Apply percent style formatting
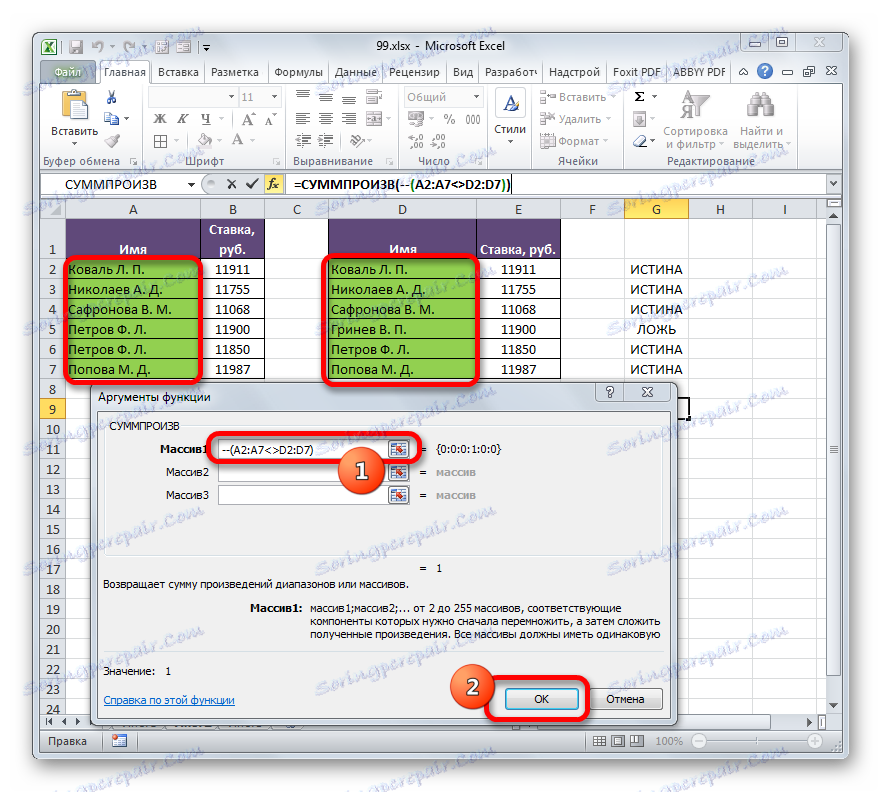Viewport: 882px width, 792px height. pyautogui.click(x=449, y=118)
